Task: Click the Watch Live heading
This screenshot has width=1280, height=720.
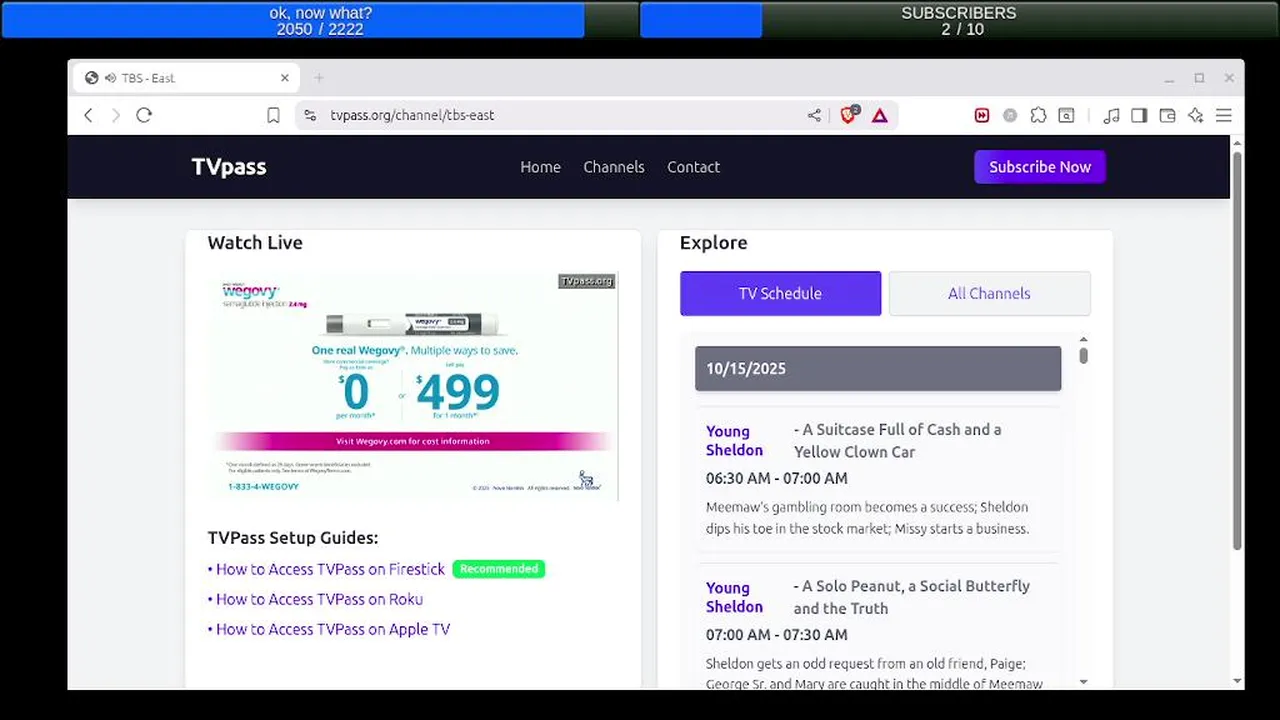Action: [255, 243]
